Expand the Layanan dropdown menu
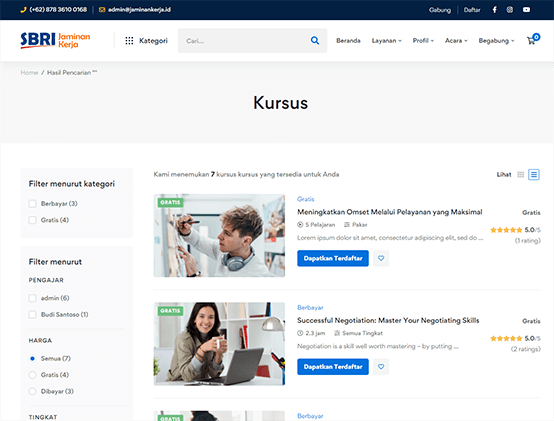This screenshot has height=421, width=554. (387, 41)
